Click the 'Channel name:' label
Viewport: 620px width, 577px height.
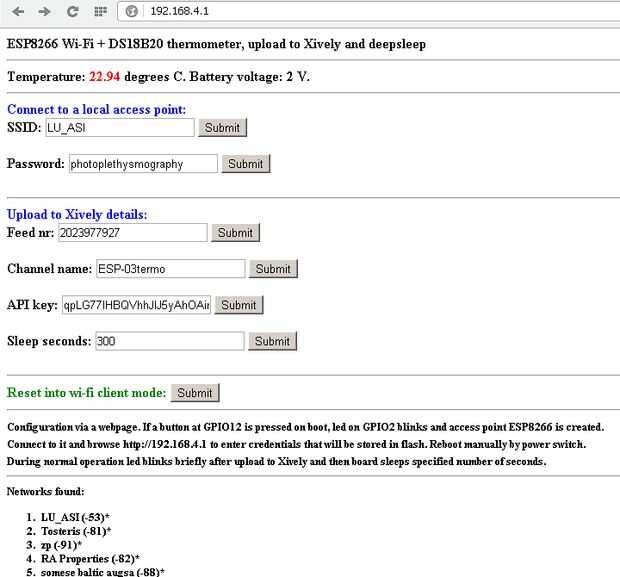point(49,269)
